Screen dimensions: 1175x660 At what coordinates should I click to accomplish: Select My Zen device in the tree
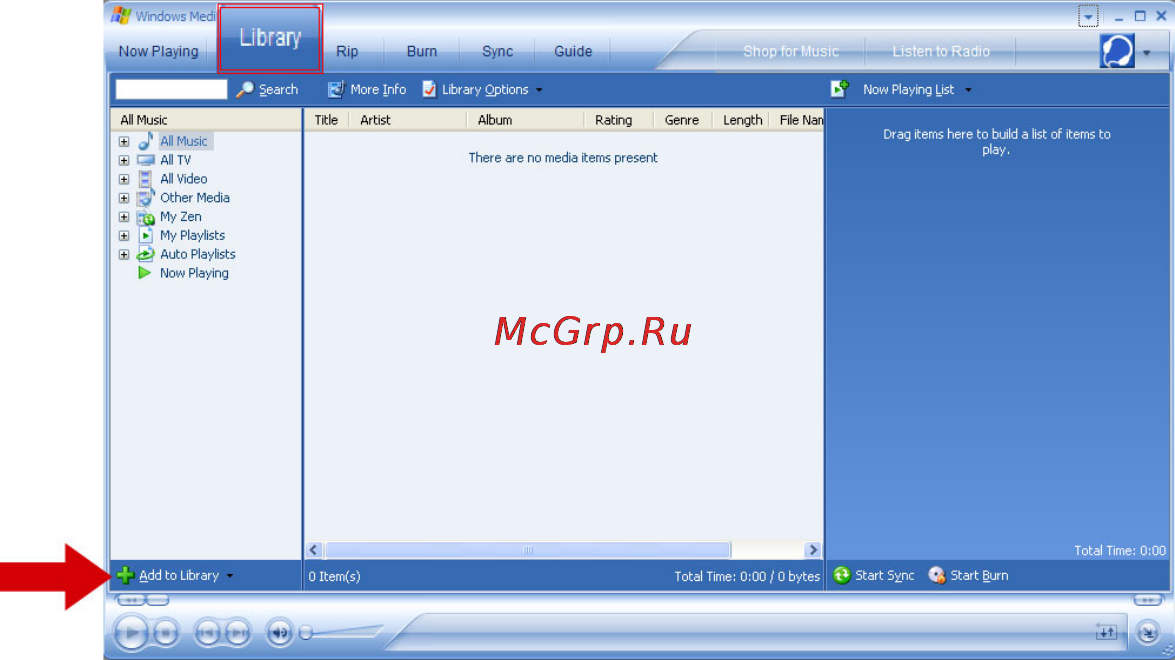[181, 217]
